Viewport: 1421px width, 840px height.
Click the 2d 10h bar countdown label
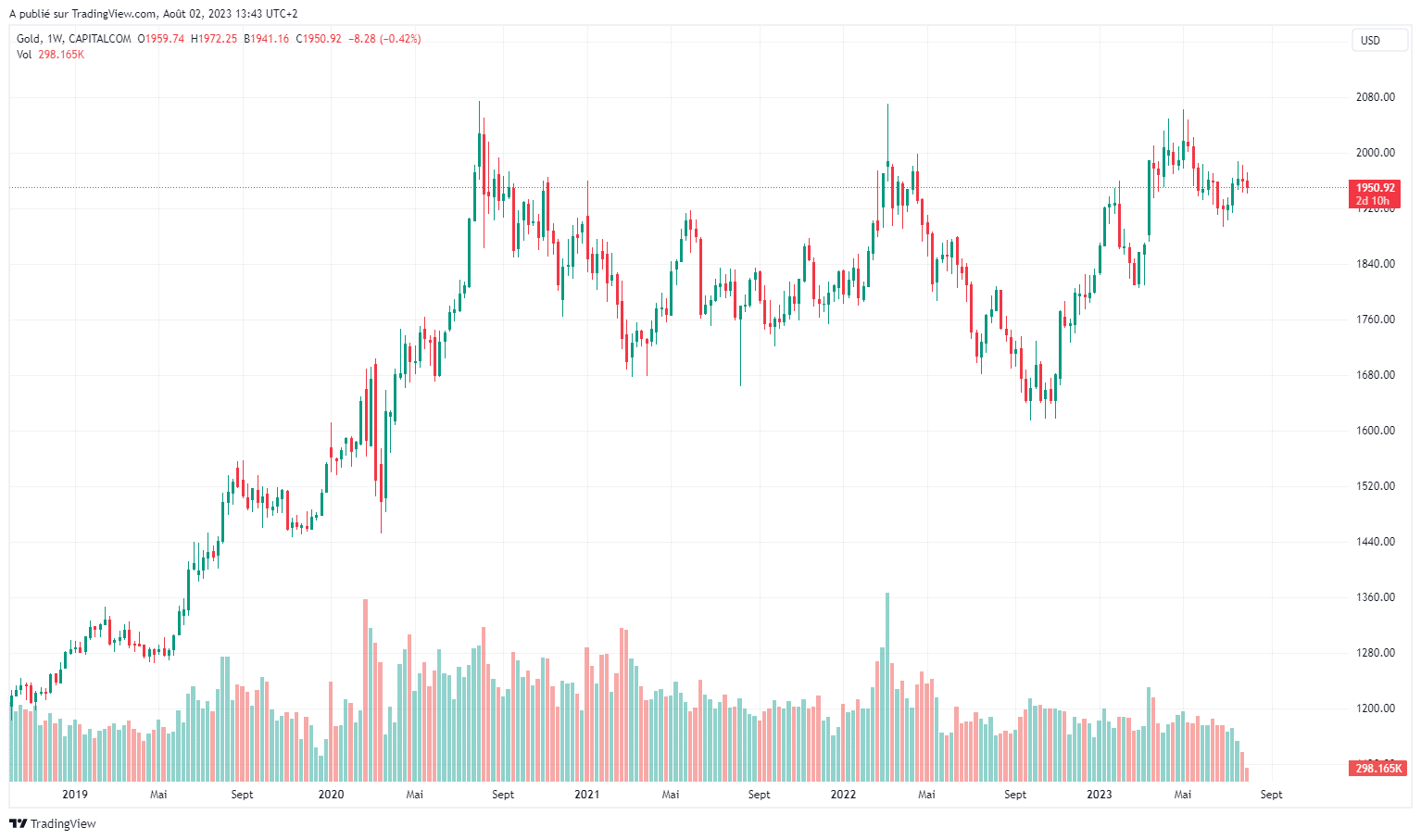pyautogui.click(x=1375, y=201)
